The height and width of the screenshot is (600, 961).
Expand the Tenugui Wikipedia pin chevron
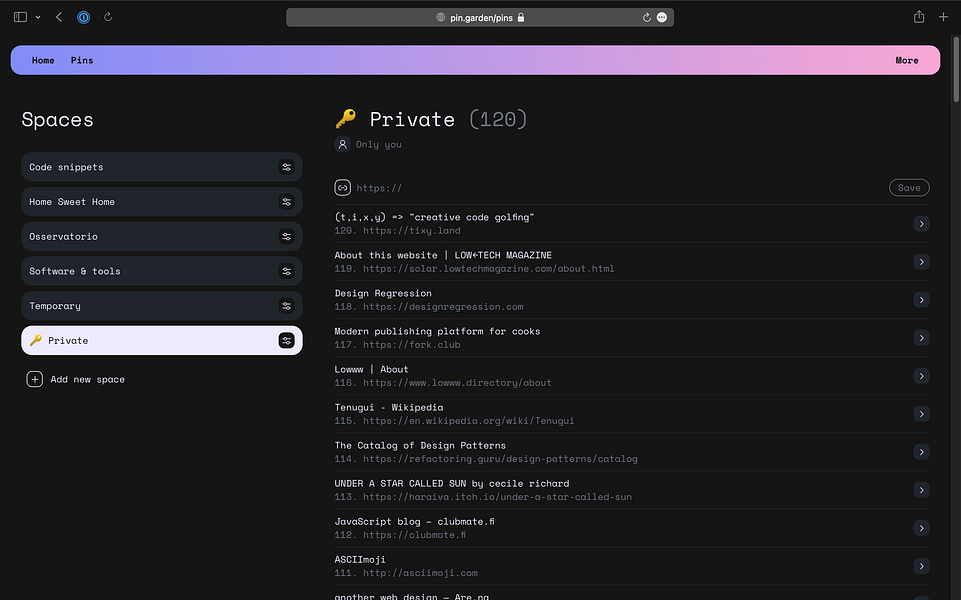click(921, 414)
